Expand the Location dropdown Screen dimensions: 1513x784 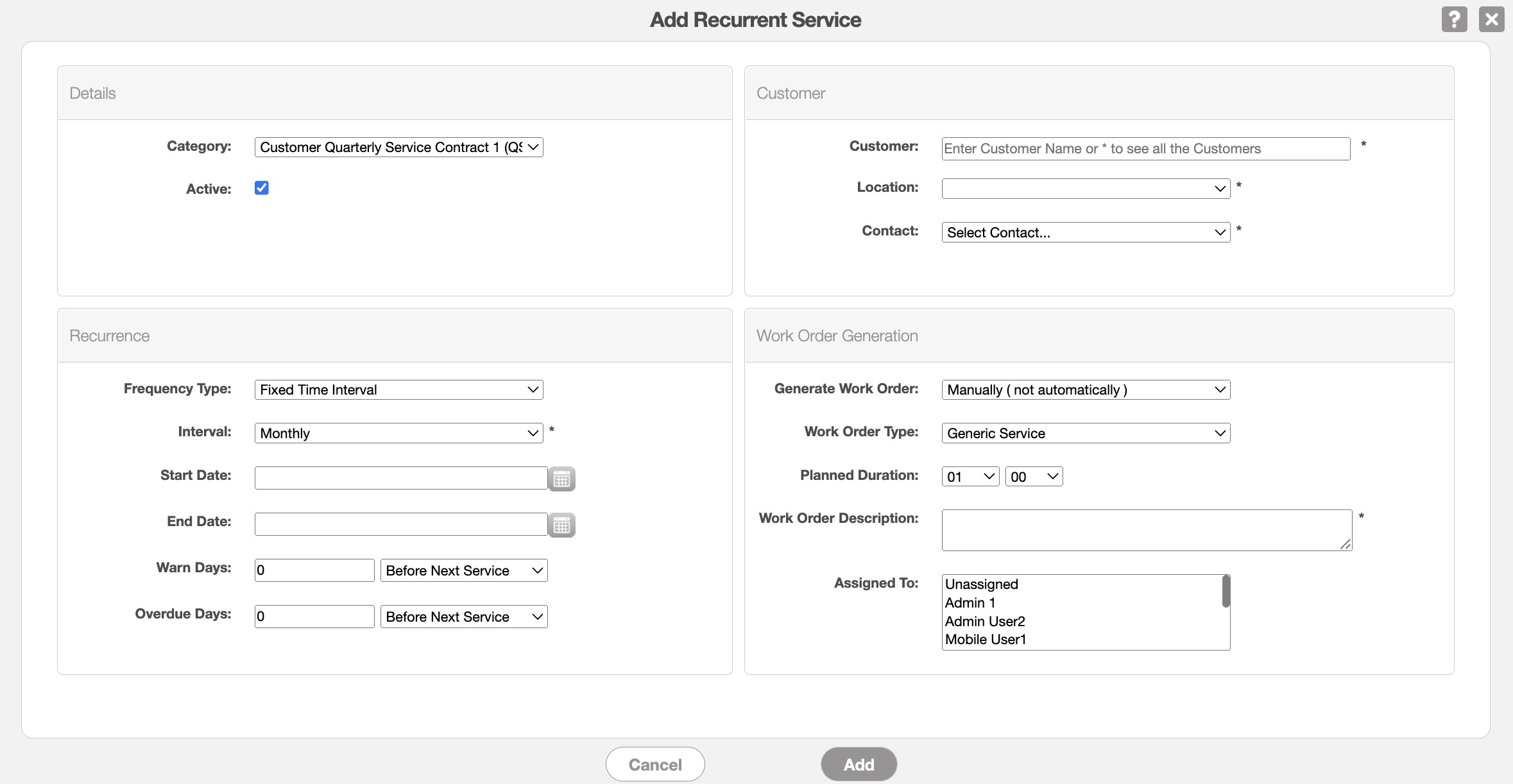[1085, 189]
